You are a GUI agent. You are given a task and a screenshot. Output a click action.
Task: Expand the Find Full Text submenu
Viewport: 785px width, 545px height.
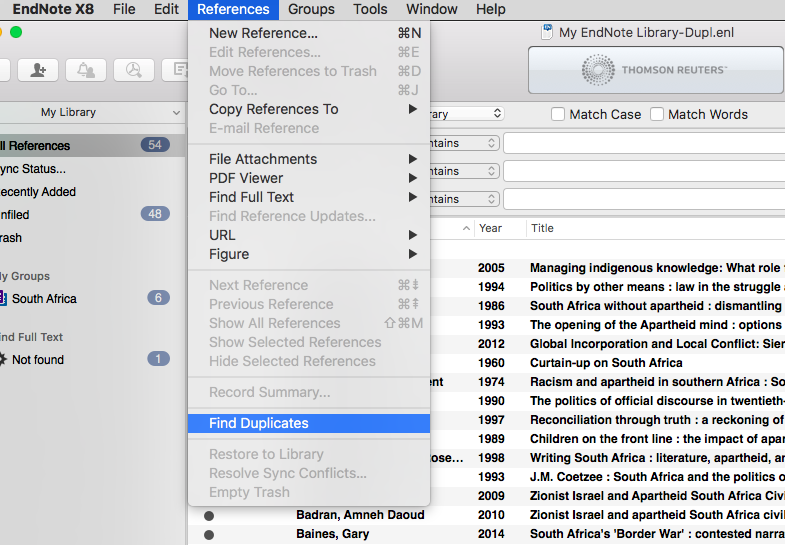click(x=309, y=197)
